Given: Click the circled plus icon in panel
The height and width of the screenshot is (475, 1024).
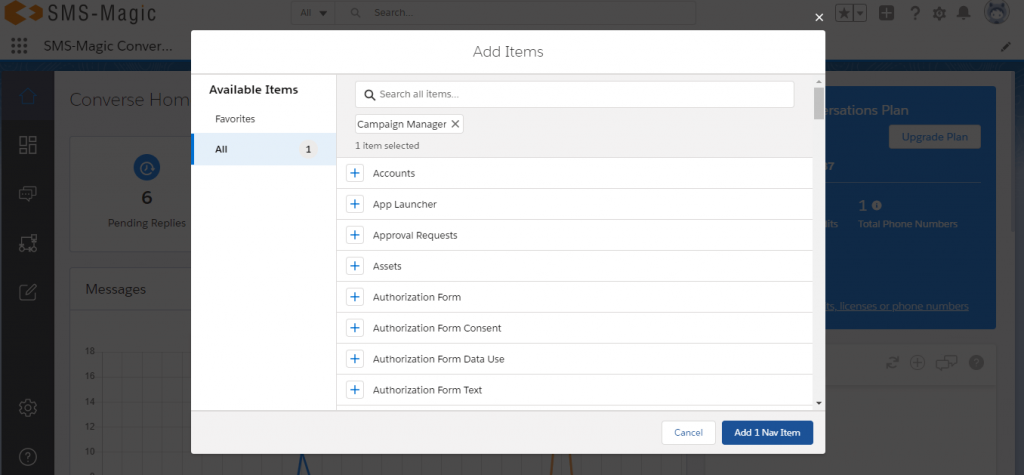Looking at the screenshot, I should (918, 363).
